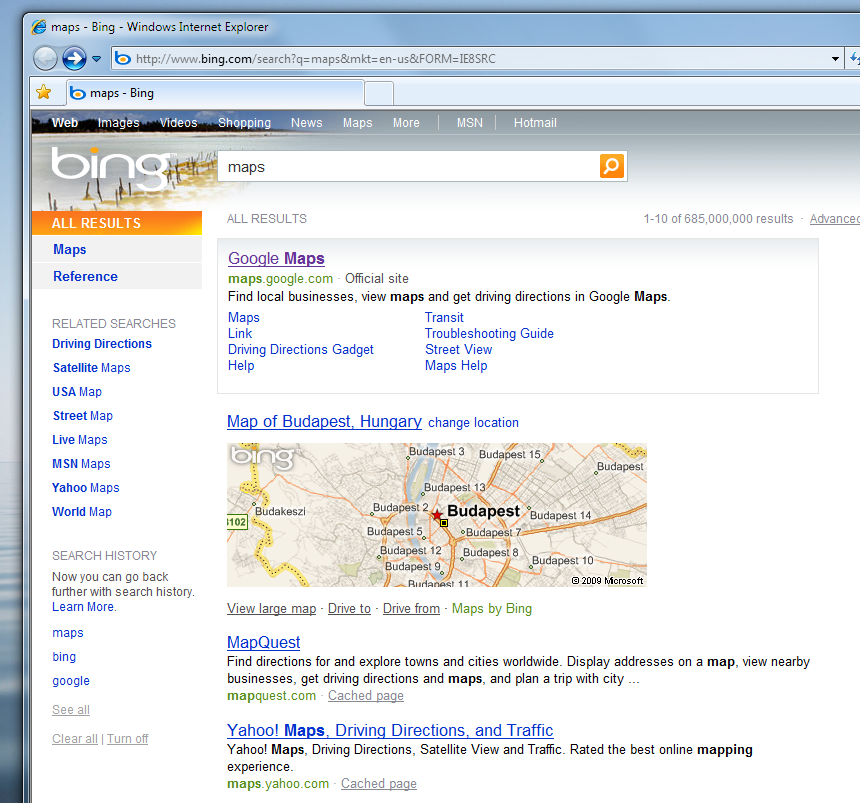Open the Troubleshooting Guide sublink
860x803 pixels.
tap(489, 333)
